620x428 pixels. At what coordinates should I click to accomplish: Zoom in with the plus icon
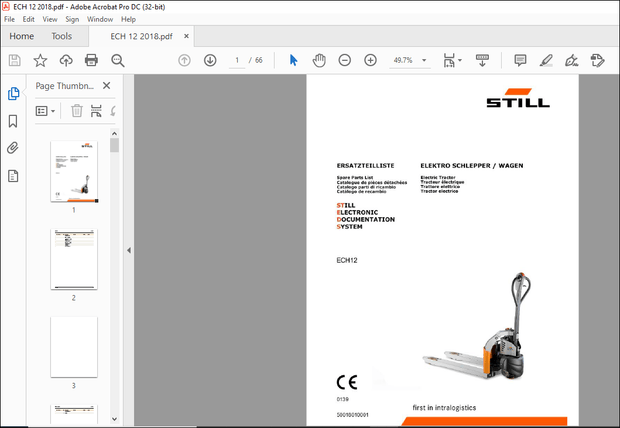370,60
